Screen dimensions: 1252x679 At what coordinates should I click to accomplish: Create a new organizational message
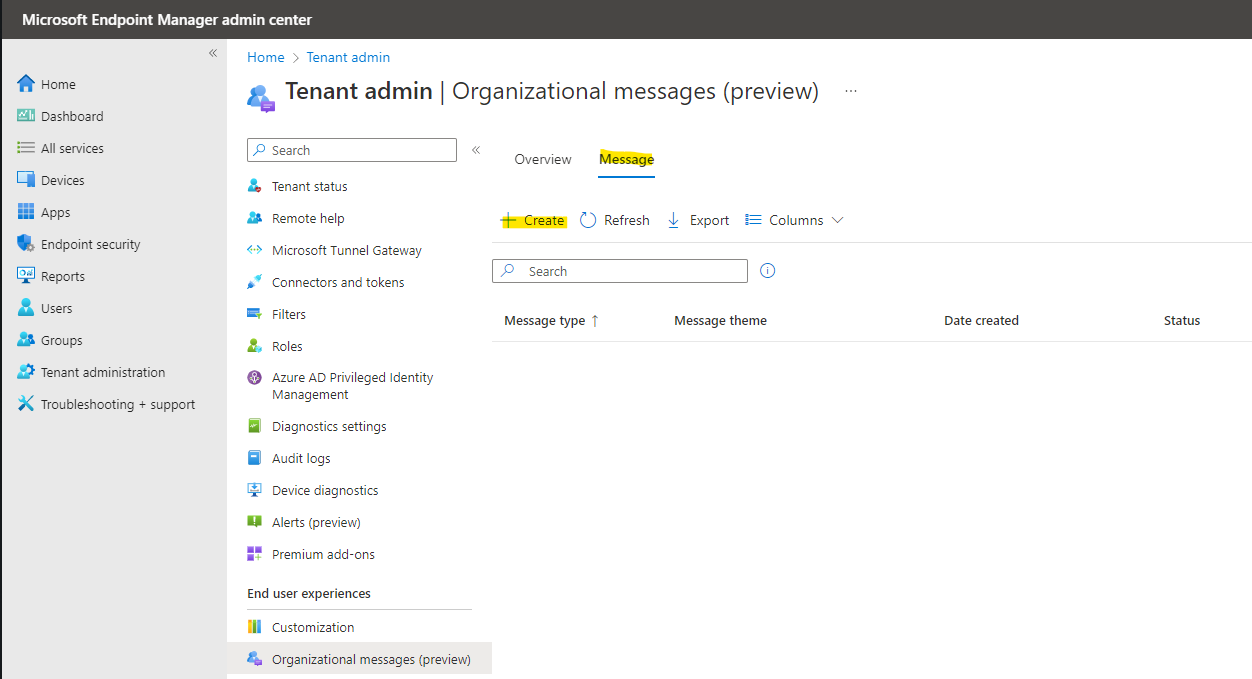pos(533,220)
